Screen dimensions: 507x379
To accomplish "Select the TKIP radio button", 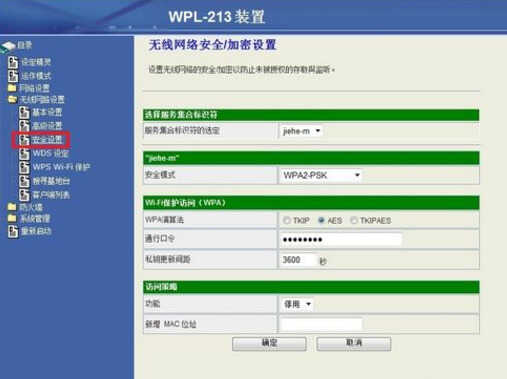I will [286, 220].
